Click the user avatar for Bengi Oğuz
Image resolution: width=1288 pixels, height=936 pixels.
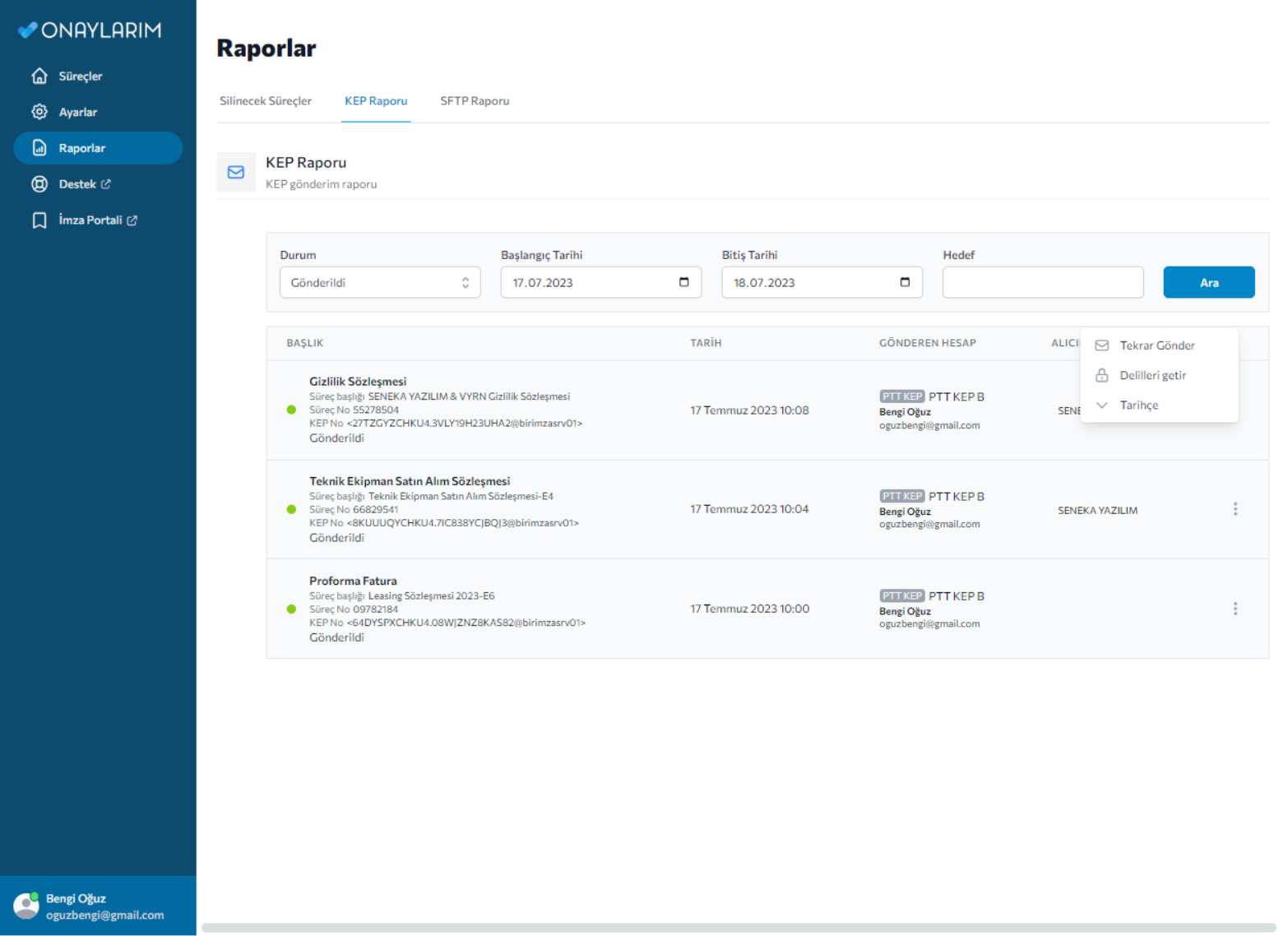point(26,906)
